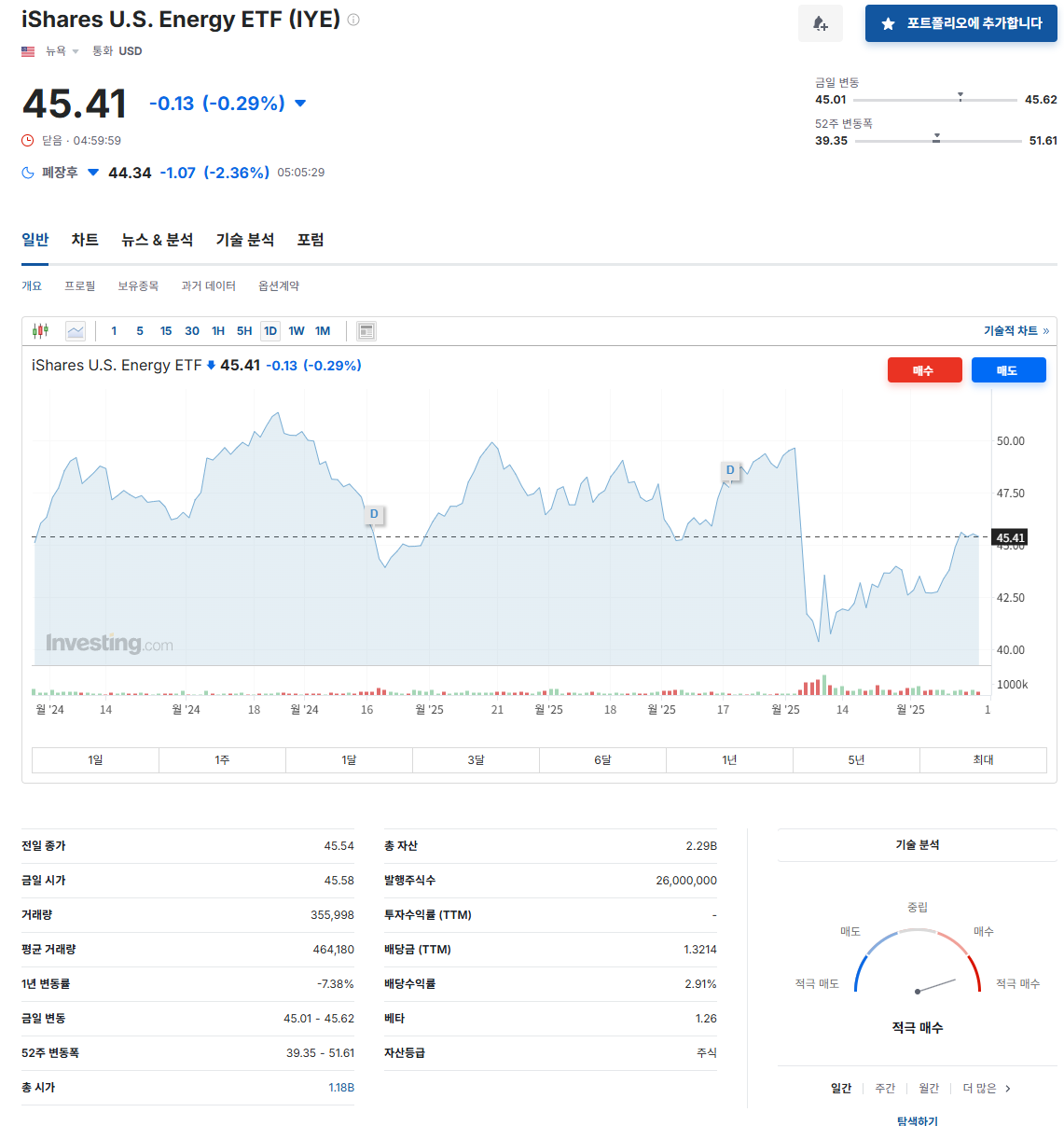Switch to the 기술 분석 tab
1064x1126 pixels.
(243, 240)
